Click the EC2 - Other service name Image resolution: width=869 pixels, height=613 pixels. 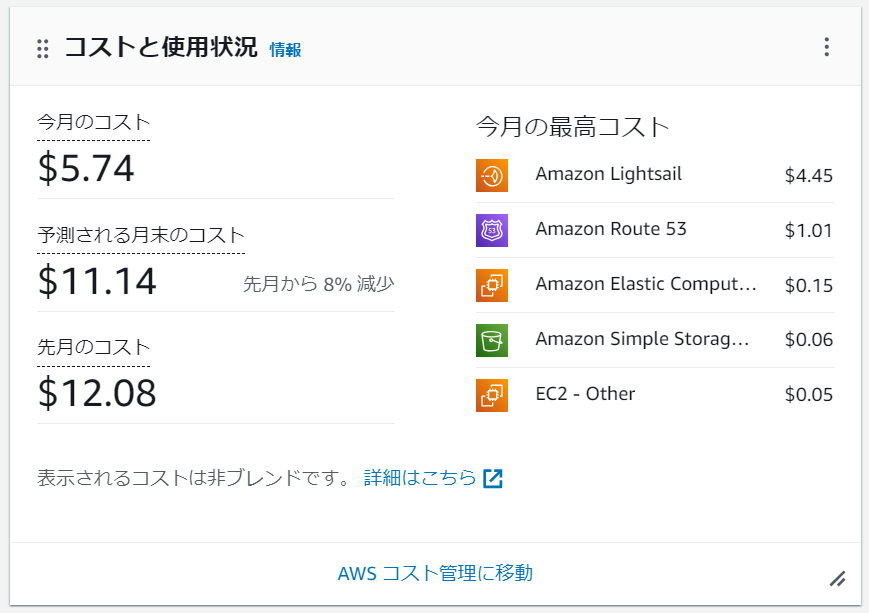pos(585,394)
